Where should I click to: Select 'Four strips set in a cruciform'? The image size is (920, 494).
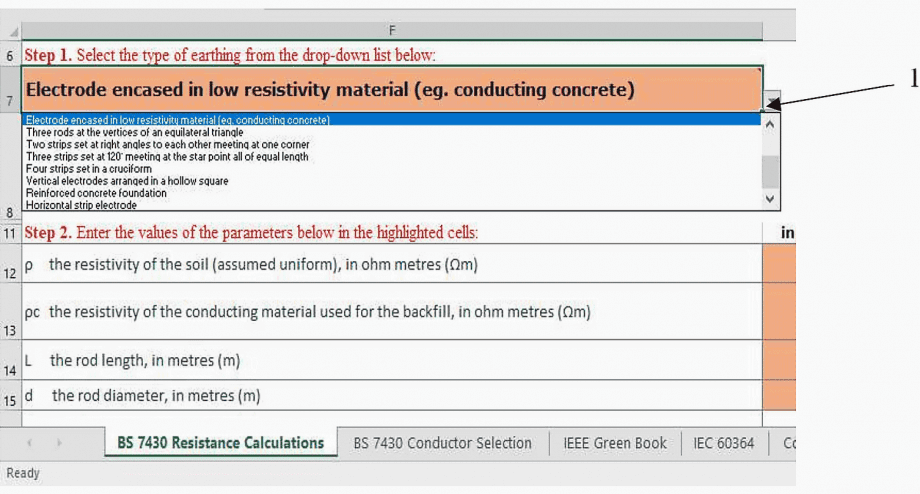[392, 169]
